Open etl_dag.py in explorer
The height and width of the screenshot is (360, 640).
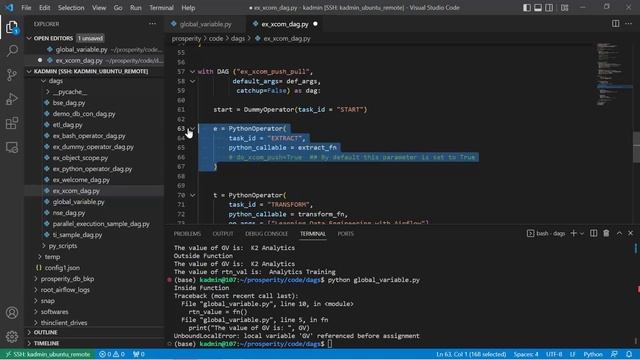click(67, 125)
